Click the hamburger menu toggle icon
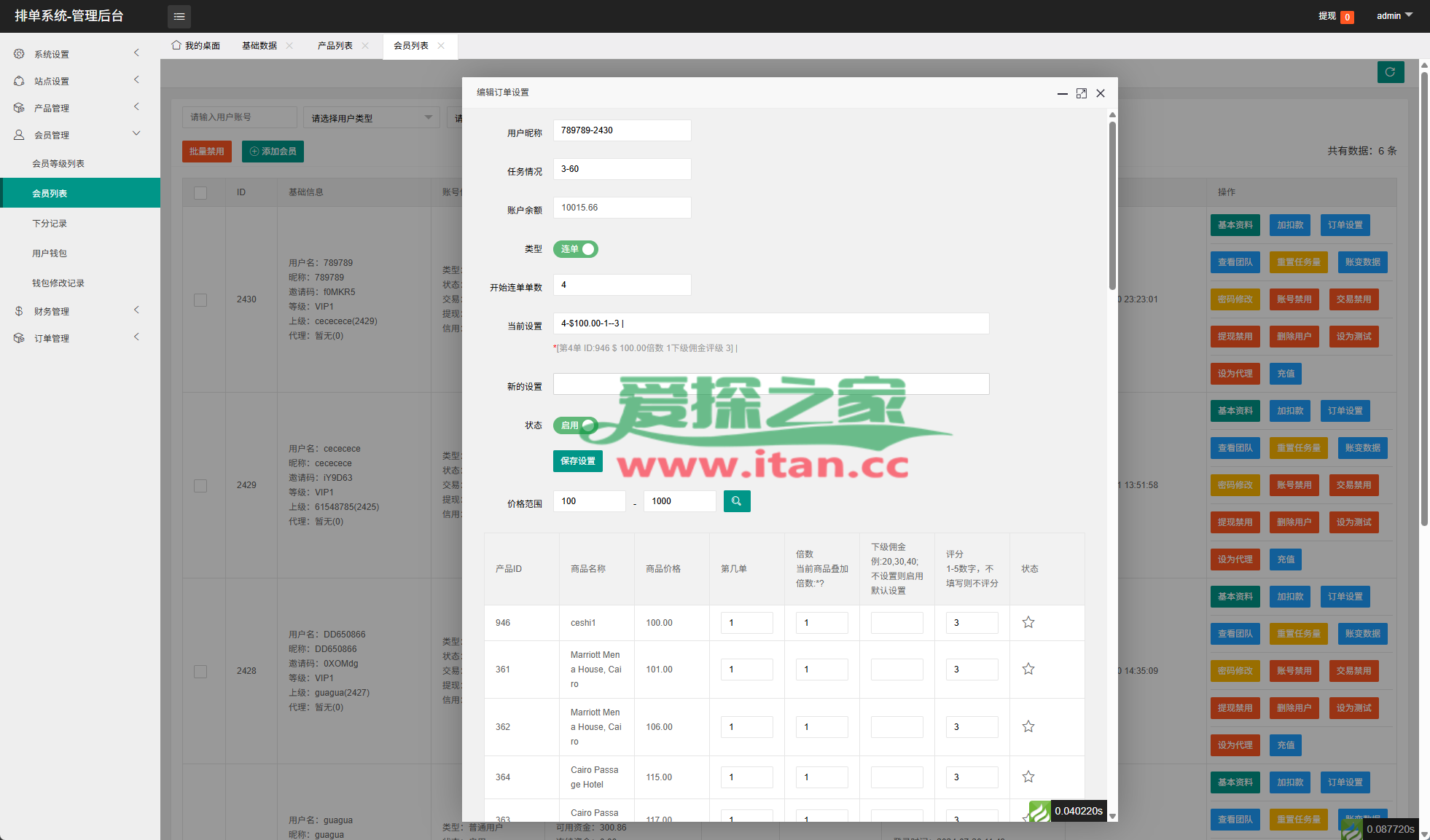1430x840 pixels. click(179, 16)
